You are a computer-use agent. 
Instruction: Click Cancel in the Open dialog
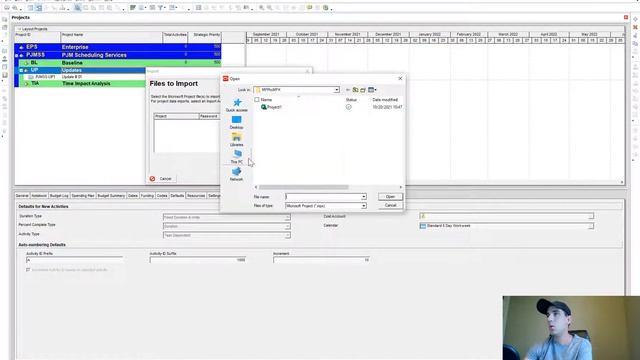(390, 205)
